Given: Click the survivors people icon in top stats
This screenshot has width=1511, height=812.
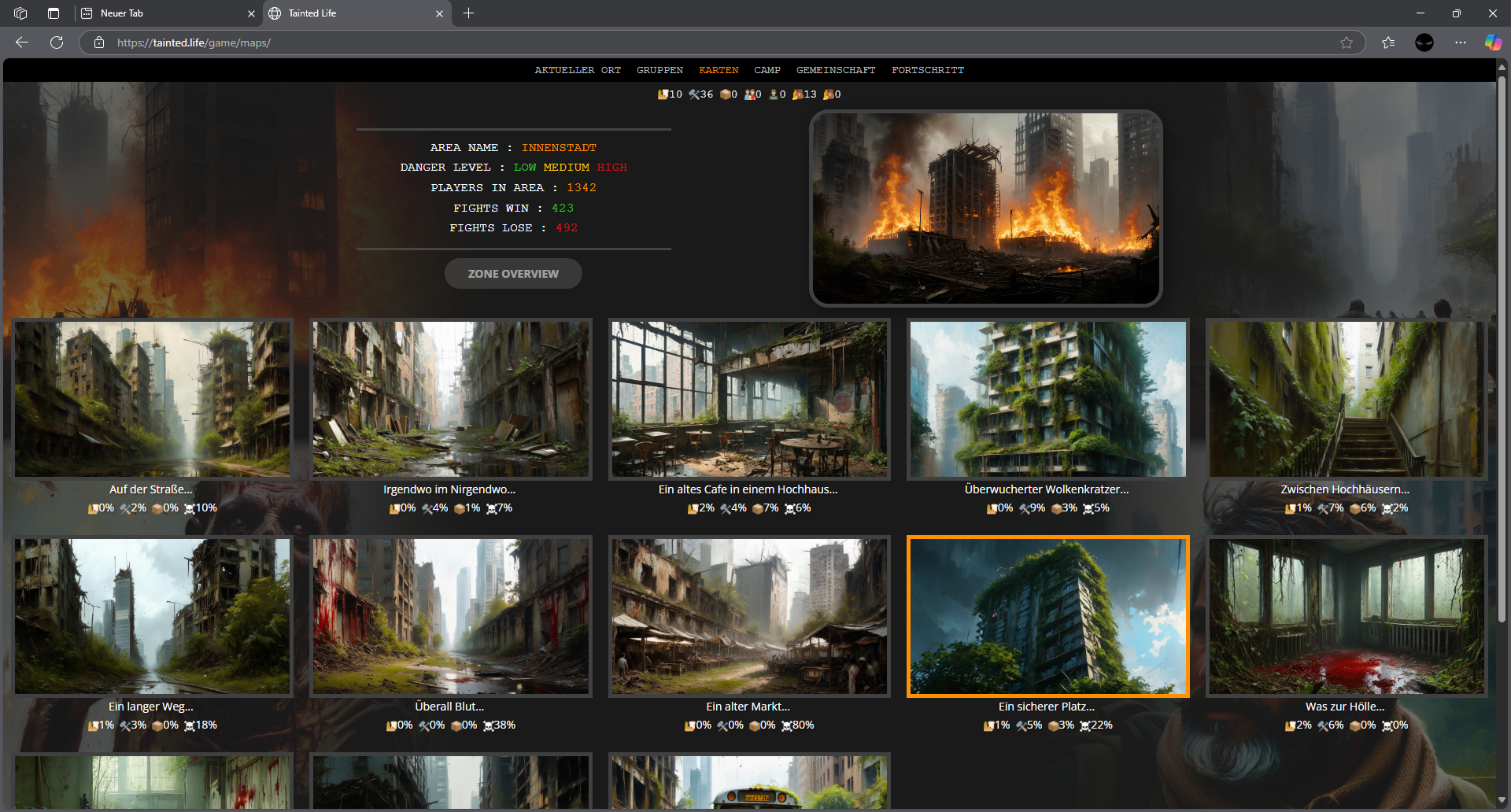Looking at the screenshot, I should coord(749,94).
